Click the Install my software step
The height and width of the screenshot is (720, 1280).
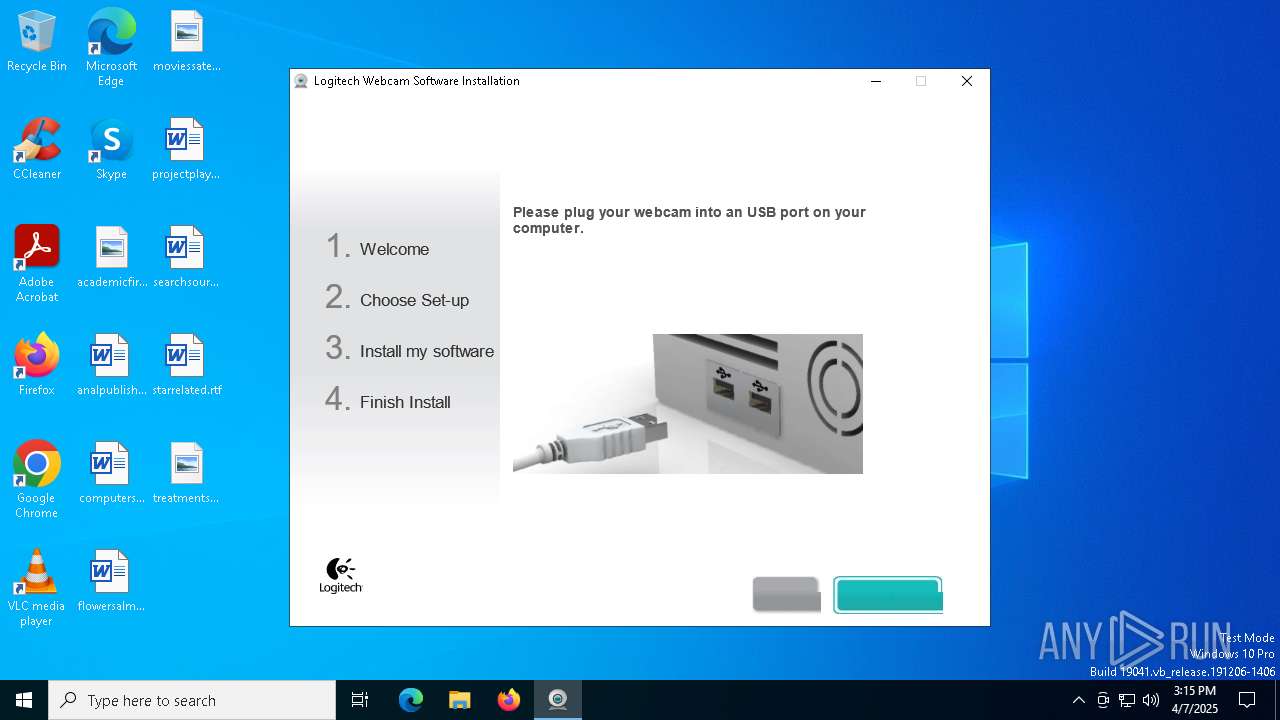pyautogui.click(x=410, y=349)
